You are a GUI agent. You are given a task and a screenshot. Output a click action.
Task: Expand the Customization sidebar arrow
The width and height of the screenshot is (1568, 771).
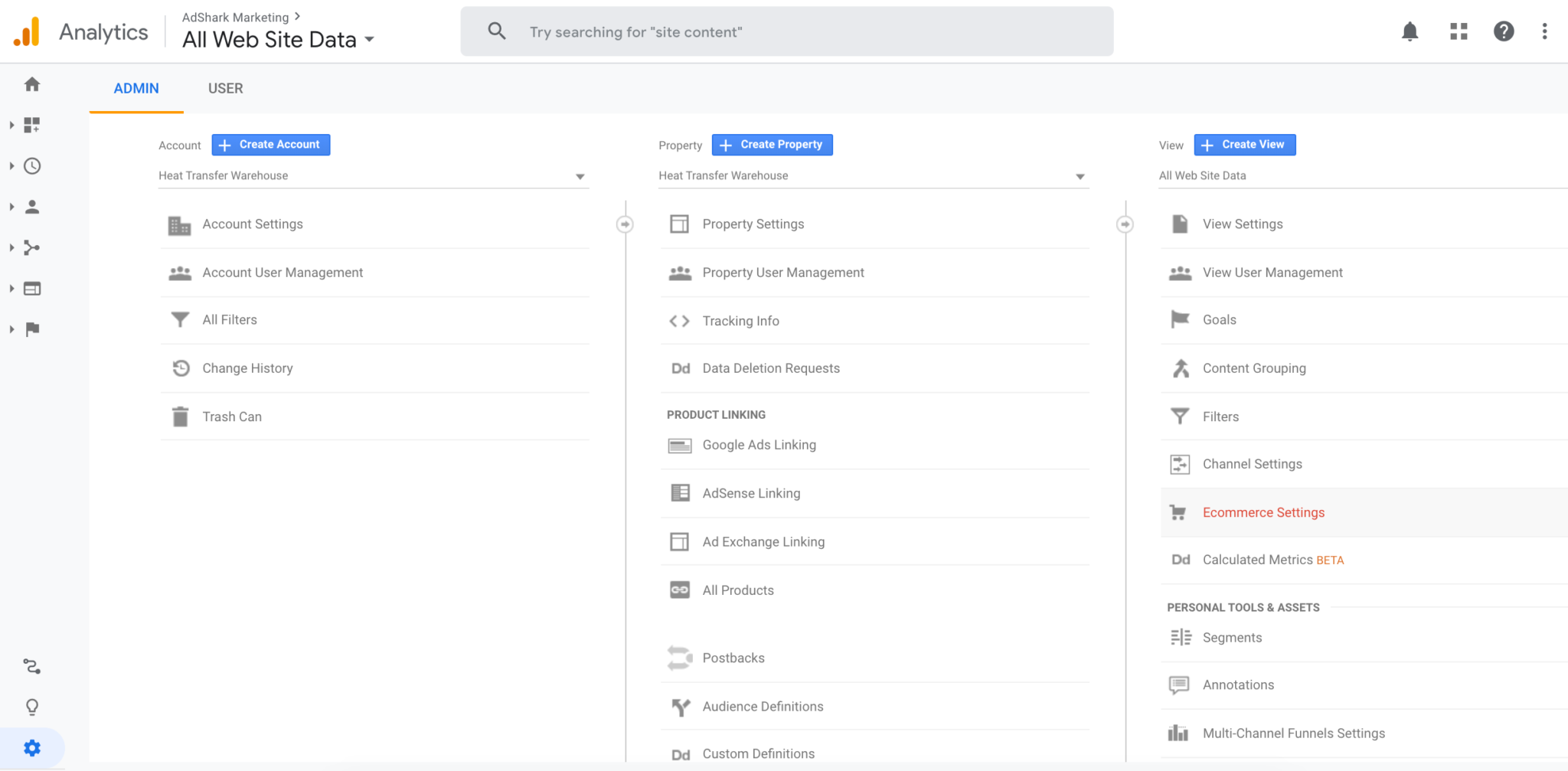point(11,125)
